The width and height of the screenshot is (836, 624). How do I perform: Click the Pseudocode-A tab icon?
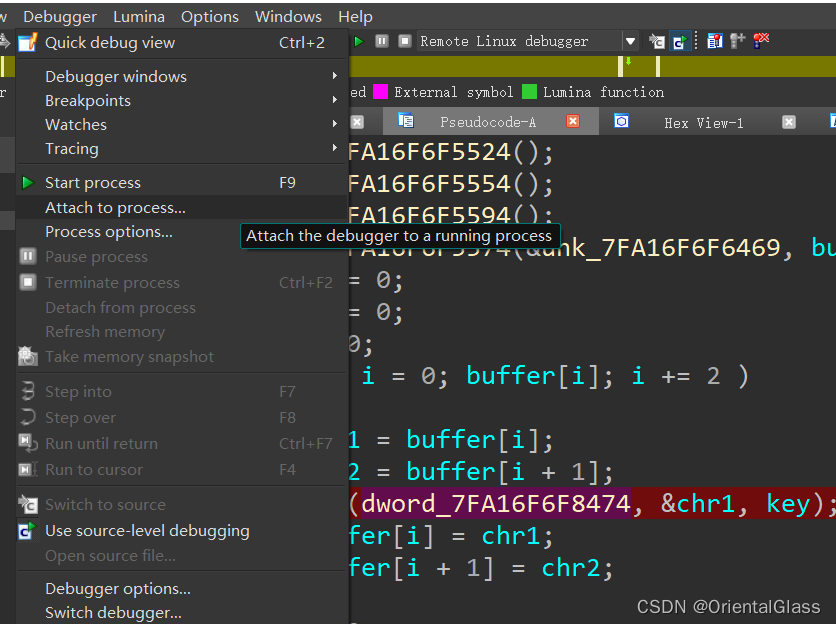coord(406,121)
